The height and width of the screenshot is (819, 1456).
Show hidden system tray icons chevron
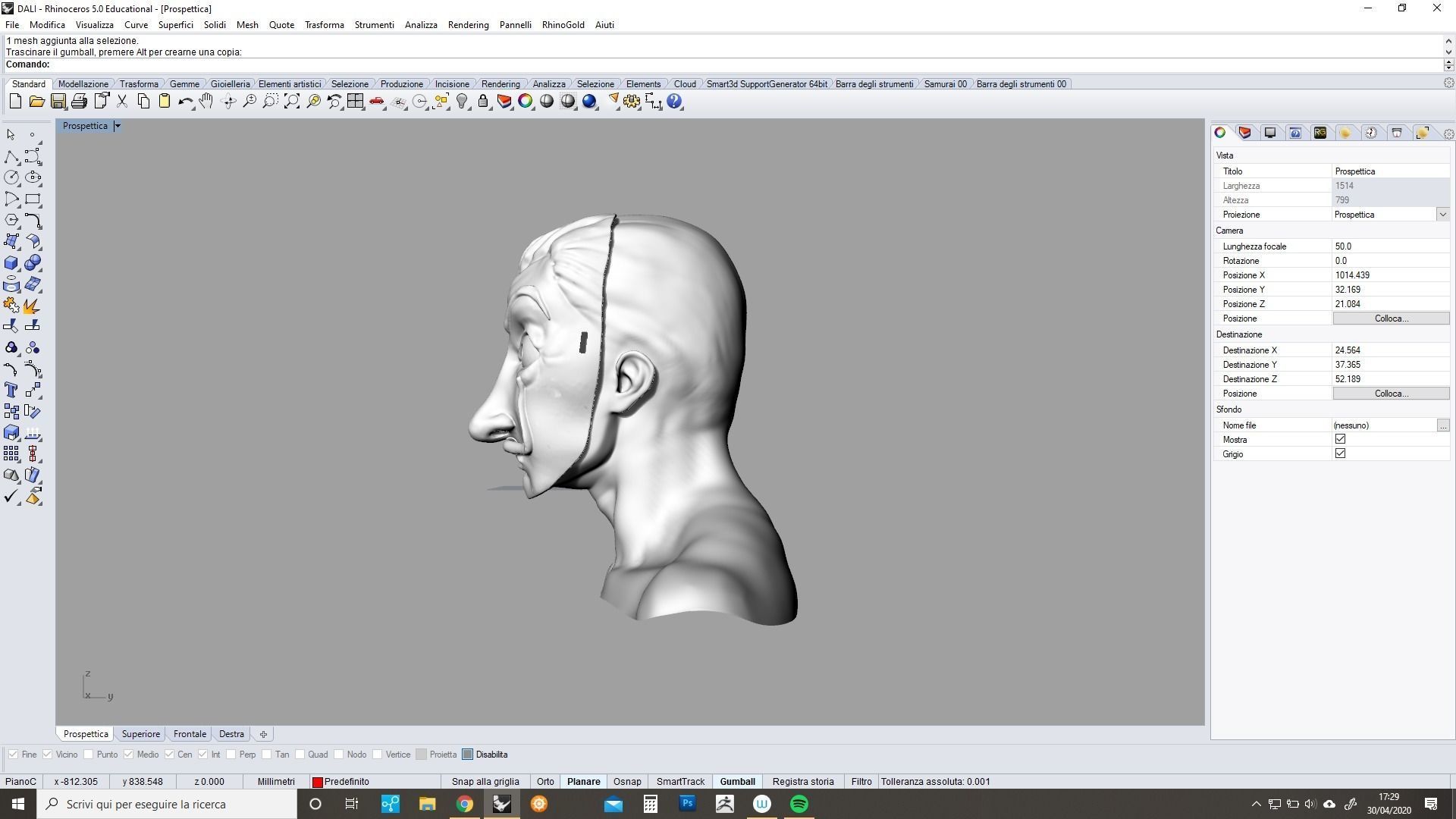(x=1256, y=804)
